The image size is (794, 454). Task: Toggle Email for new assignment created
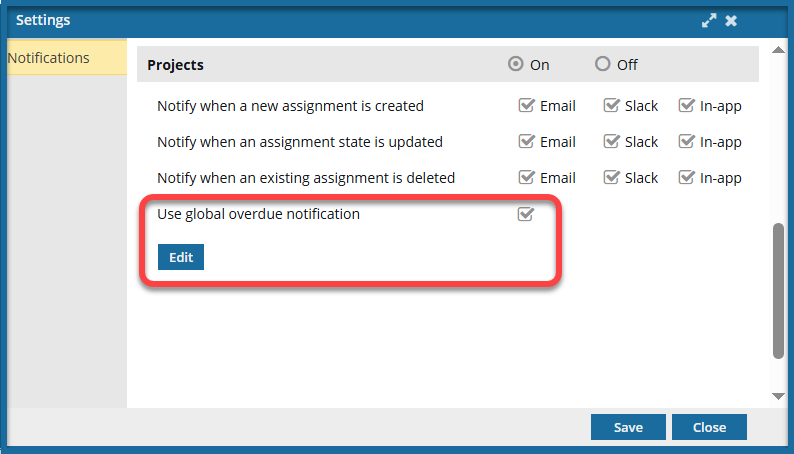coord(526,106)
